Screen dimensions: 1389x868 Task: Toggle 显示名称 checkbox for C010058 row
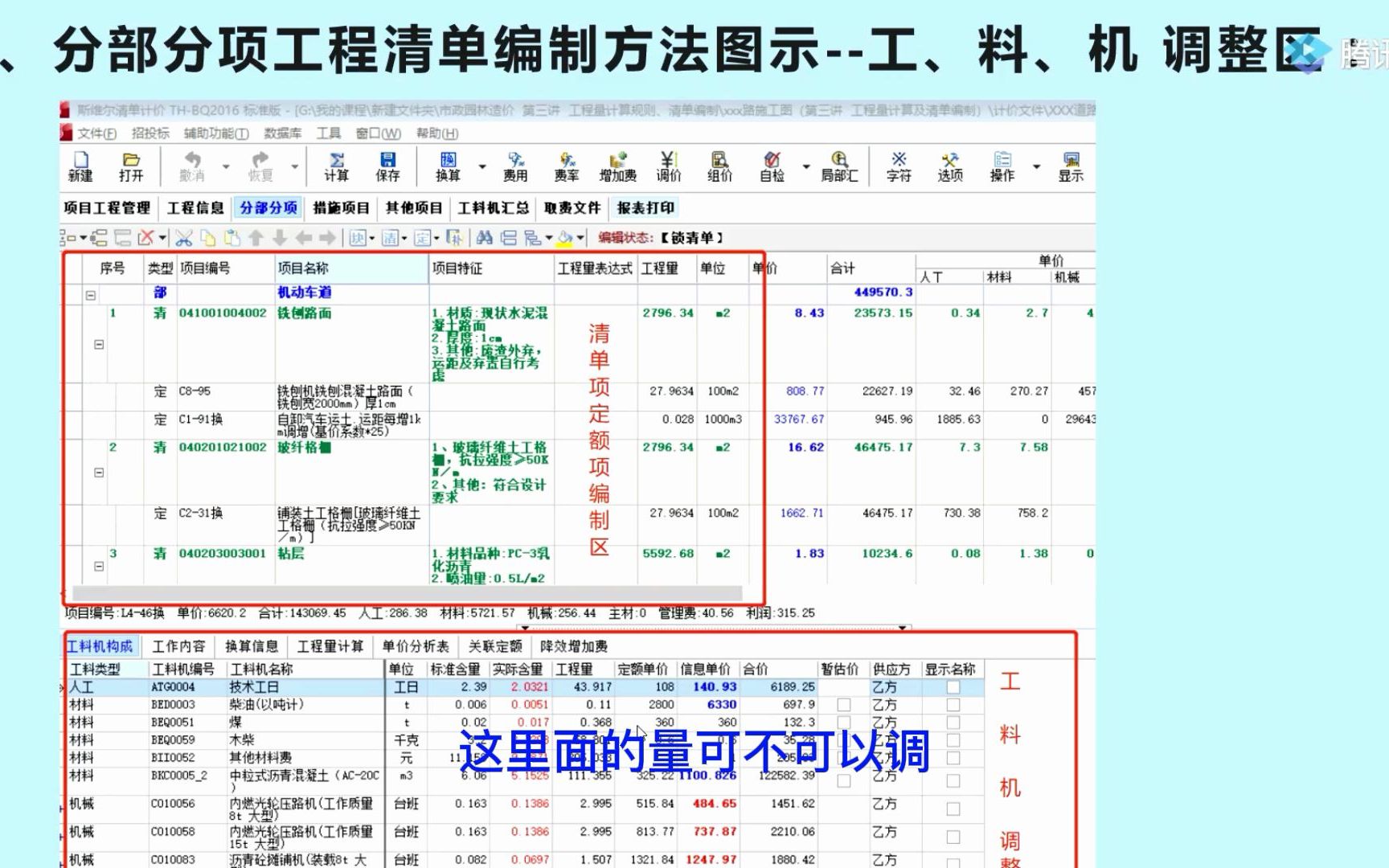coord(953,837)
